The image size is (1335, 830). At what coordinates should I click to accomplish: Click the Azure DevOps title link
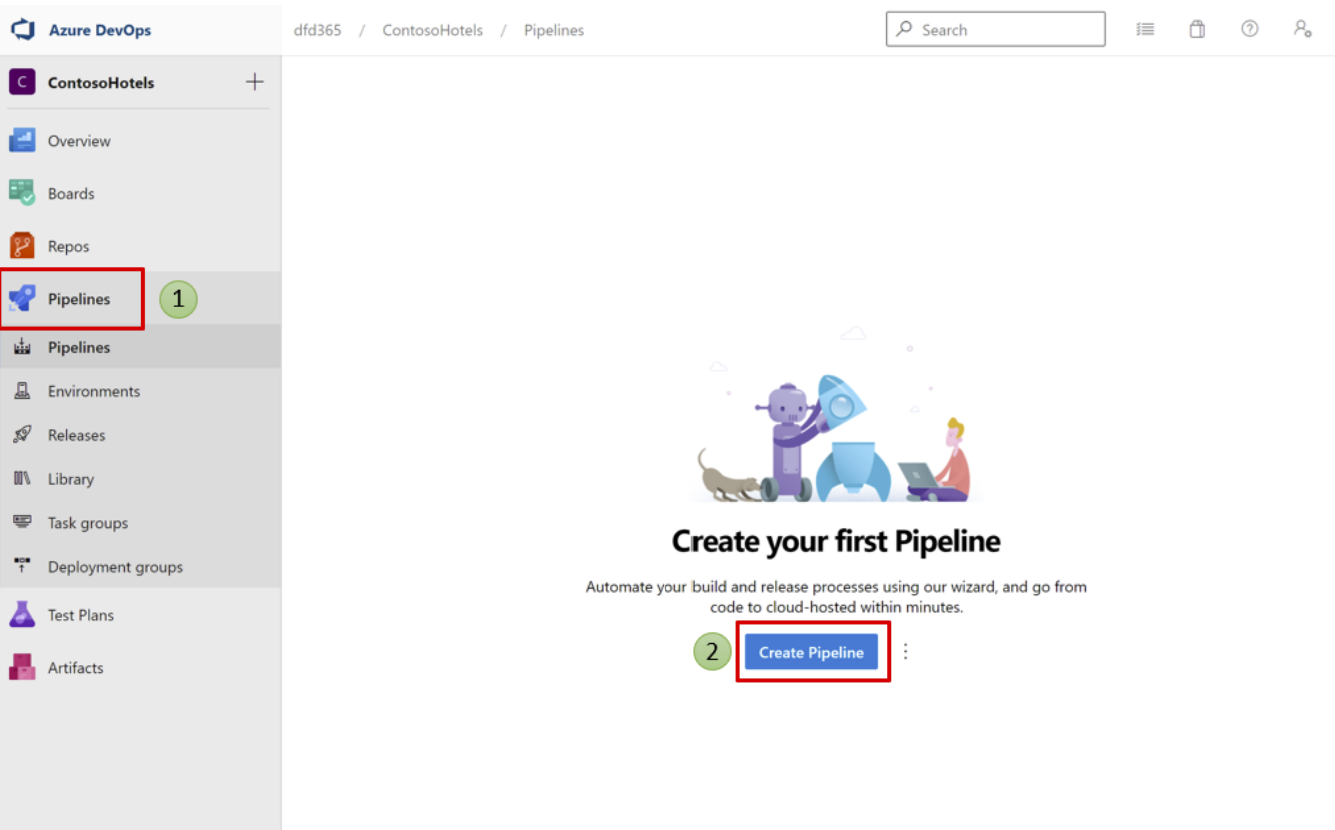point(100,30)
